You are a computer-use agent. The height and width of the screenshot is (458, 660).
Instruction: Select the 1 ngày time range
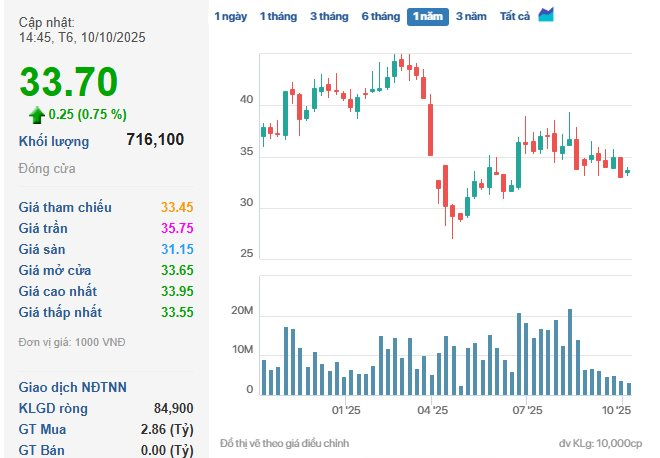(x=230, y=17)
